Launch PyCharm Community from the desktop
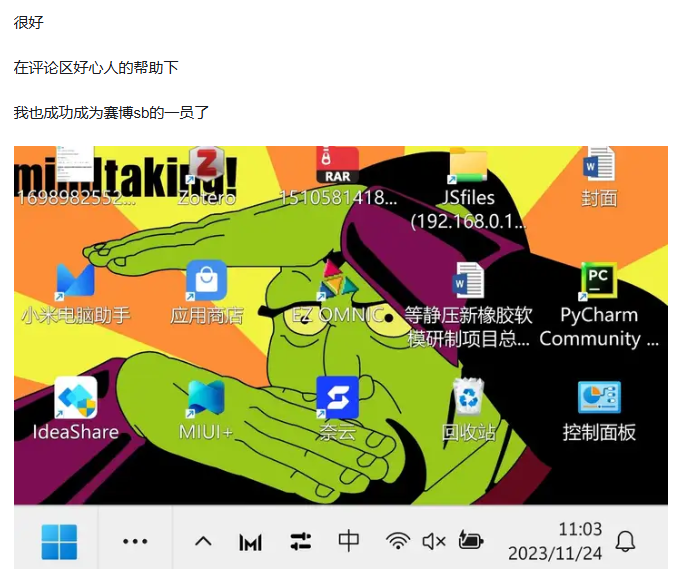This screenshot has height=580, width=678. click(x=599, y=281)
